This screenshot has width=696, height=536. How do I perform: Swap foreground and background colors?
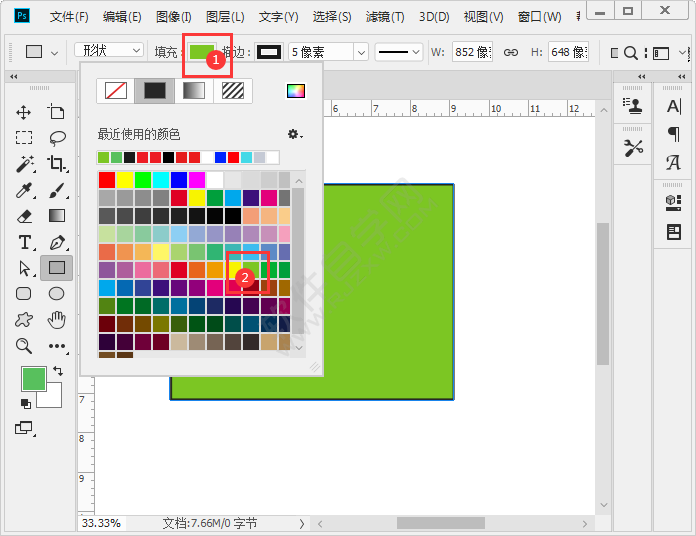[58, 370]
